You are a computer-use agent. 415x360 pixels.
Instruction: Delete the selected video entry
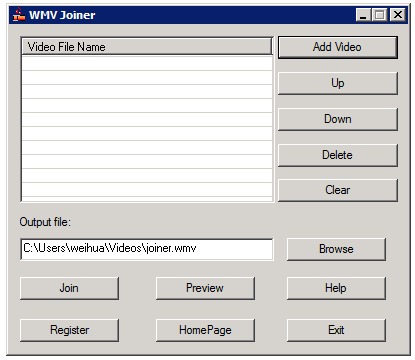(338, 155)
